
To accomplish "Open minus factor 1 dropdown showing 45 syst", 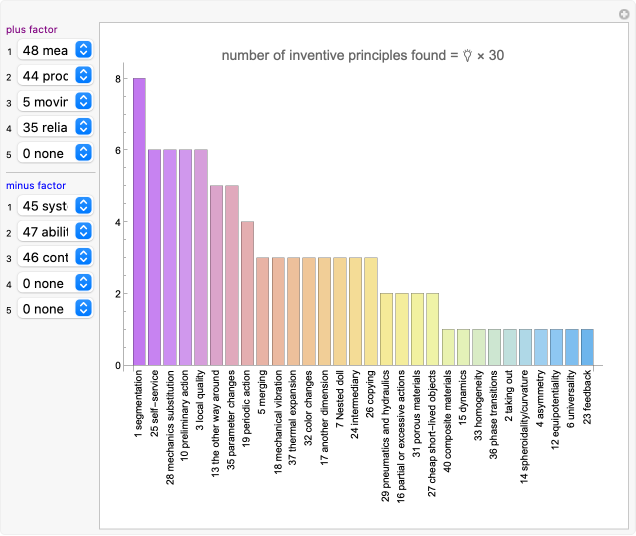I will pyautogui.click(x=55, y=206).
